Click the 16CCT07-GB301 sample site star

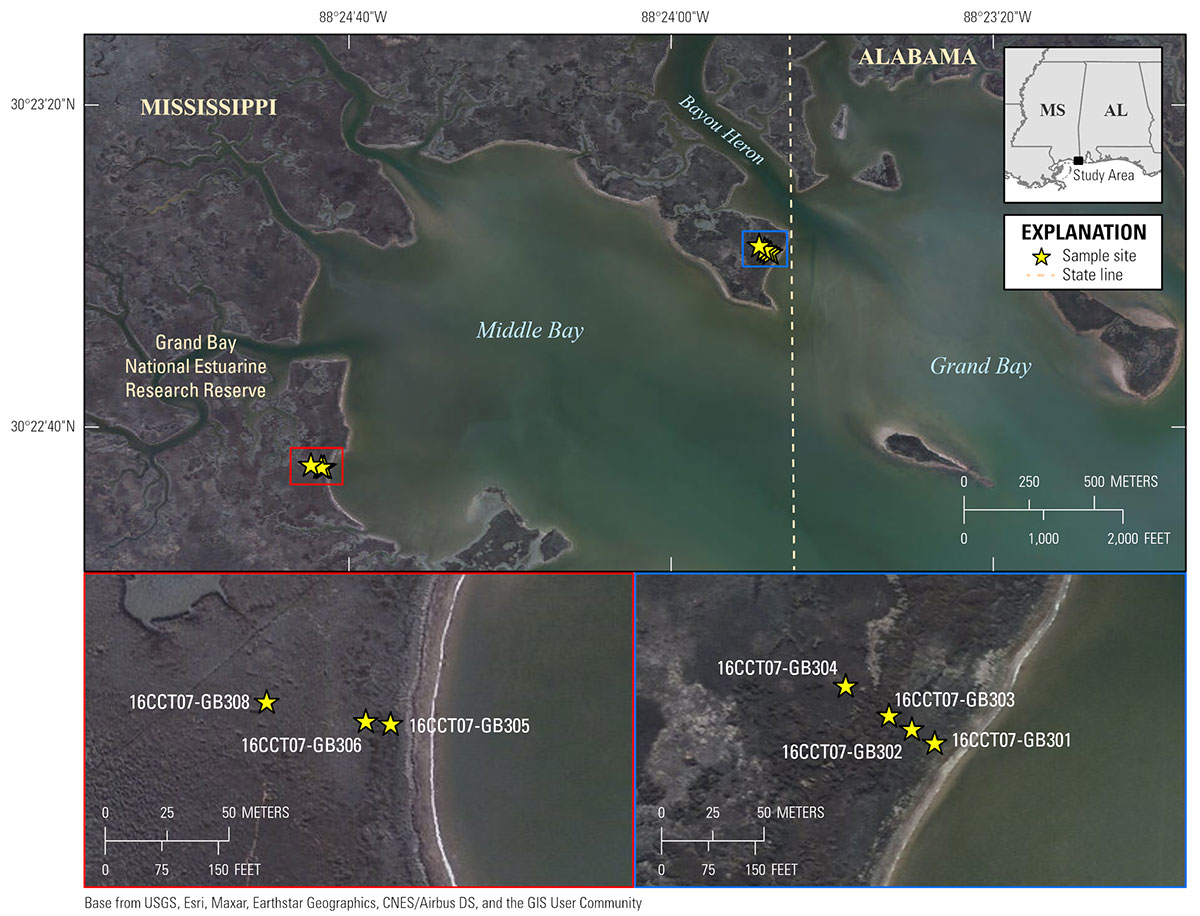(x=934, y=742)
